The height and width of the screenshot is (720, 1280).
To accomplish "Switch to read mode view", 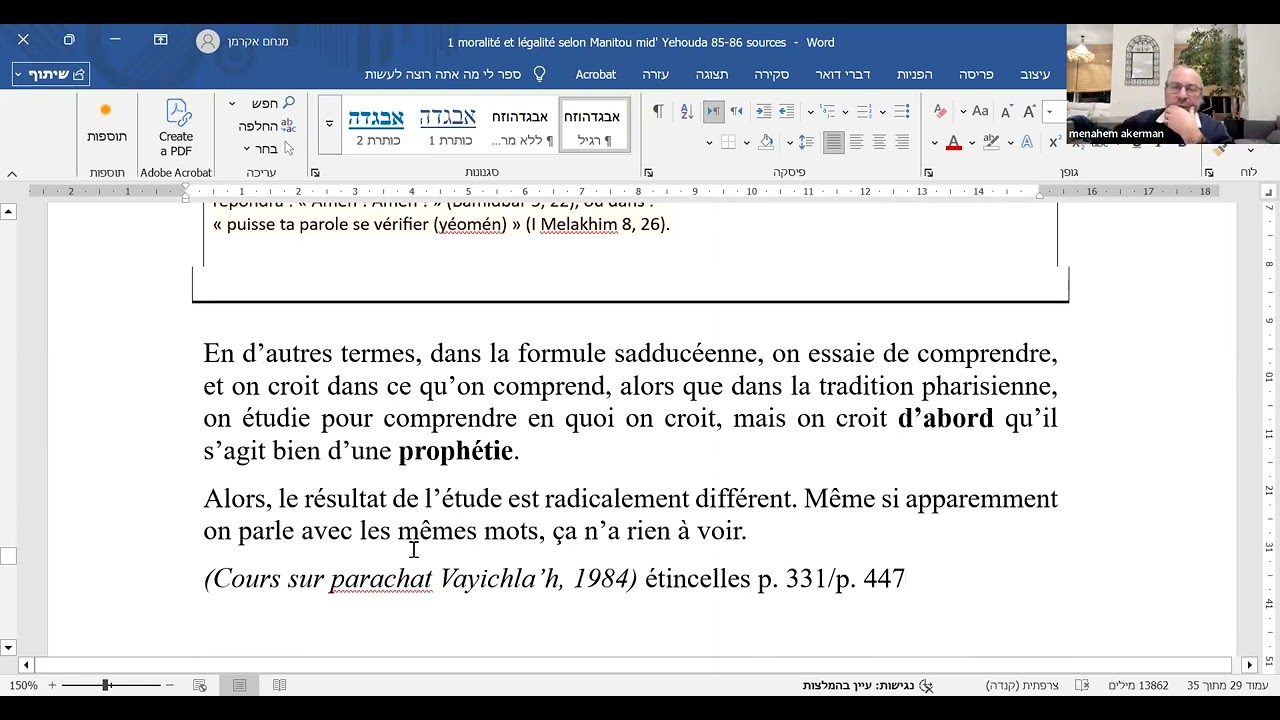I will click(x=279, y=685).
